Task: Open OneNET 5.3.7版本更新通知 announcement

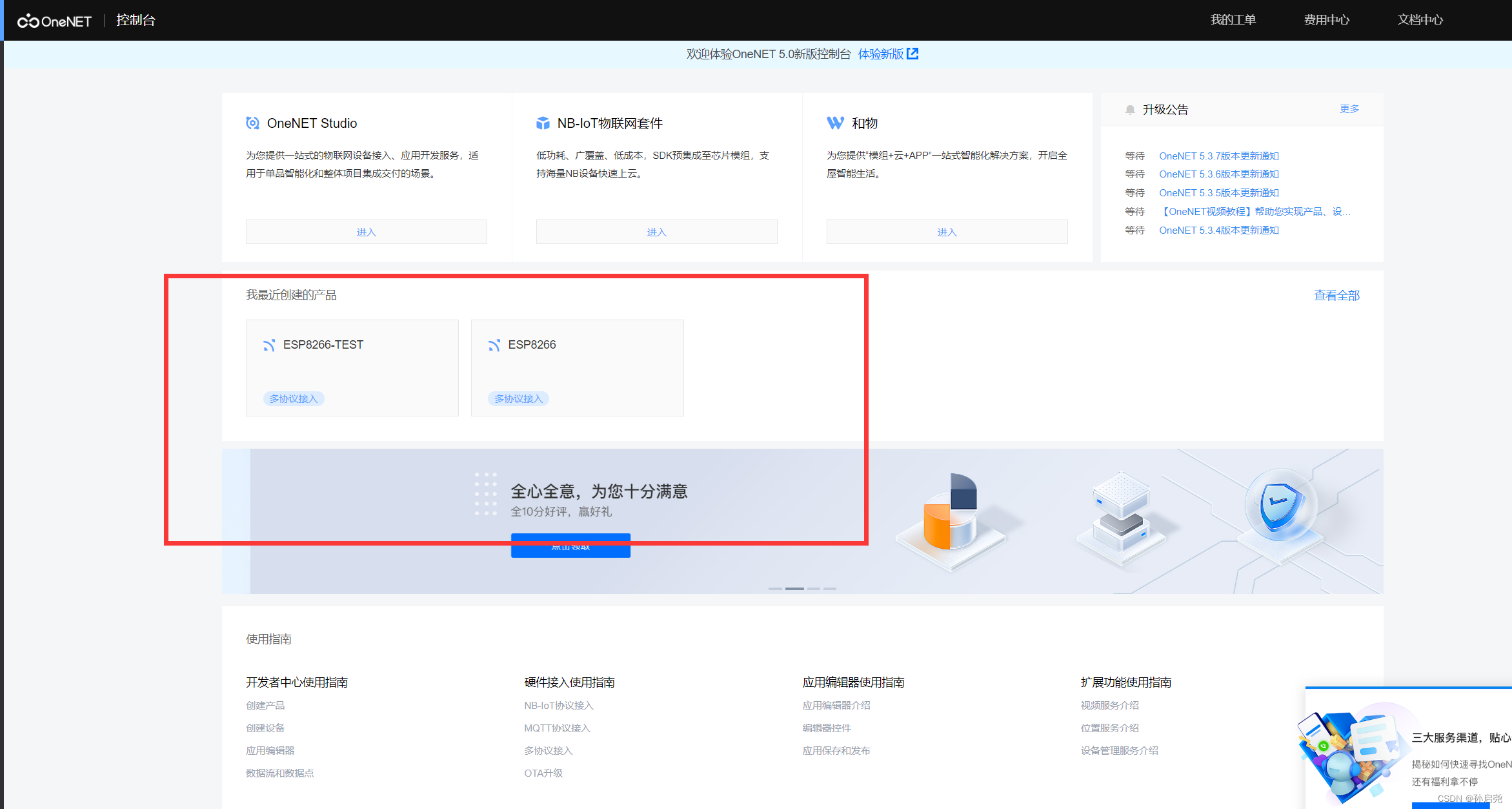Action: (x=1218, y=156)
